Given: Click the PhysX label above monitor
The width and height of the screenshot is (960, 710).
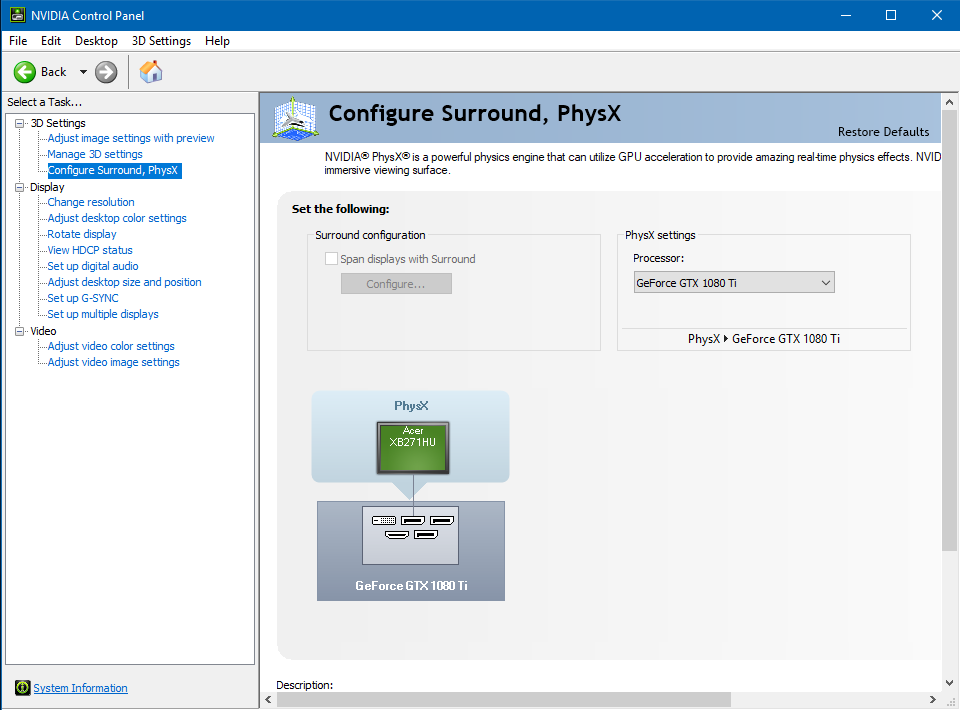Looking at the screenshot, I should pyautogui.click(x=411, y=406).
